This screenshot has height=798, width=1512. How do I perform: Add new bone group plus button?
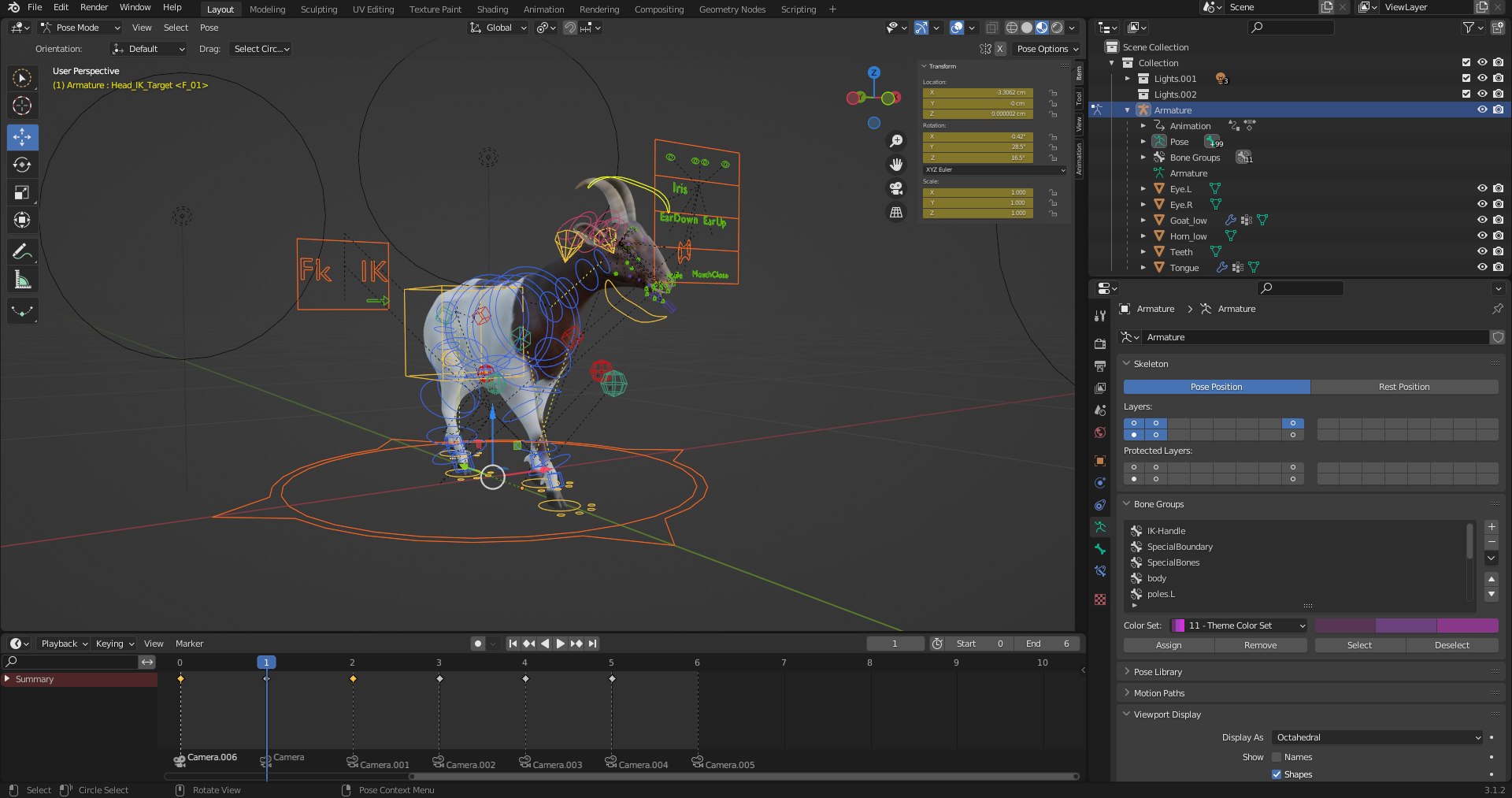click(x=1492, y=527)
